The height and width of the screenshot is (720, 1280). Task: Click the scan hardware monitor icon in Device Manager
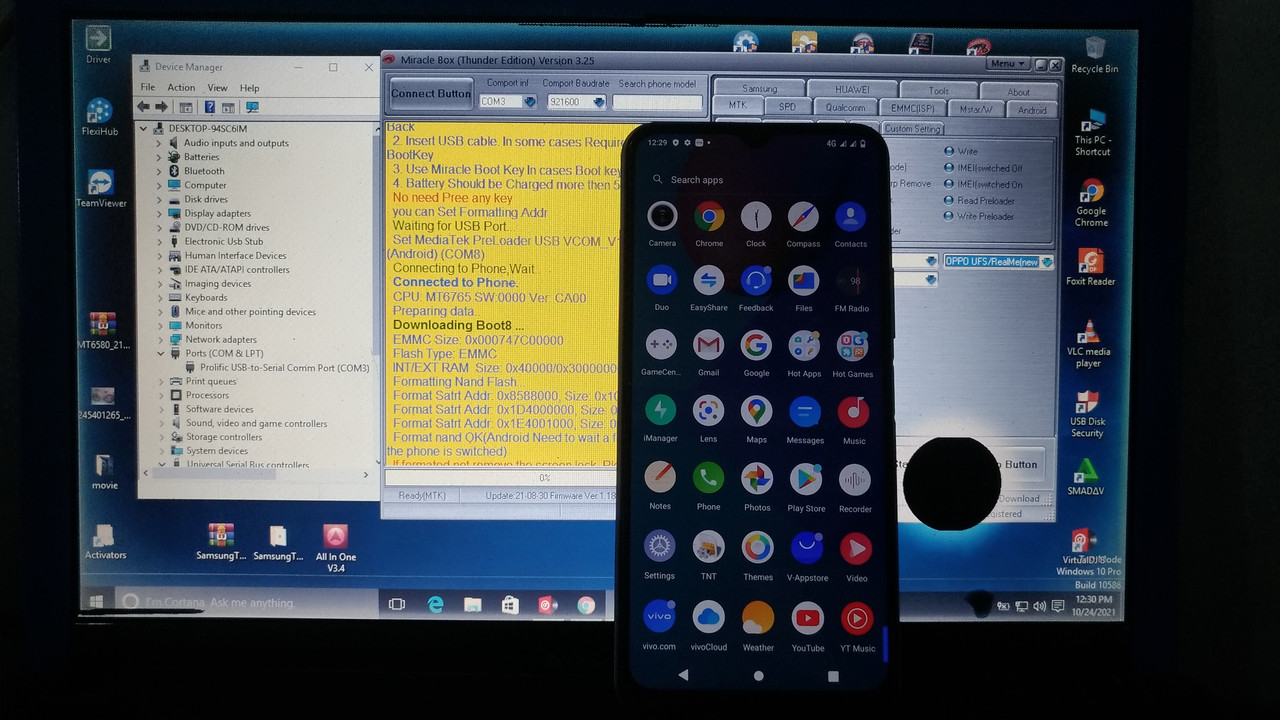[x=252, y=107]
